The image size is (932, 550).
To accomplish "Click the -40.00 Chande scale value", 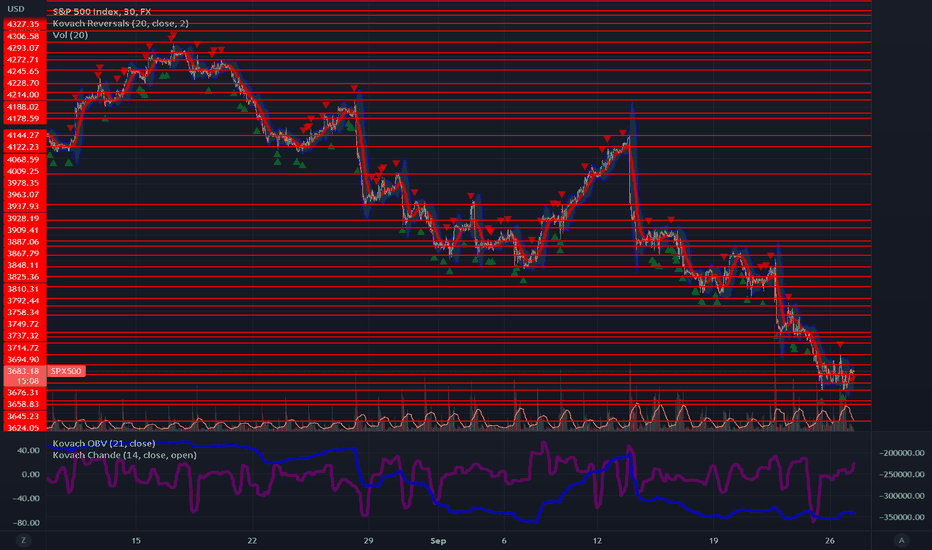I will click(27, 498).
